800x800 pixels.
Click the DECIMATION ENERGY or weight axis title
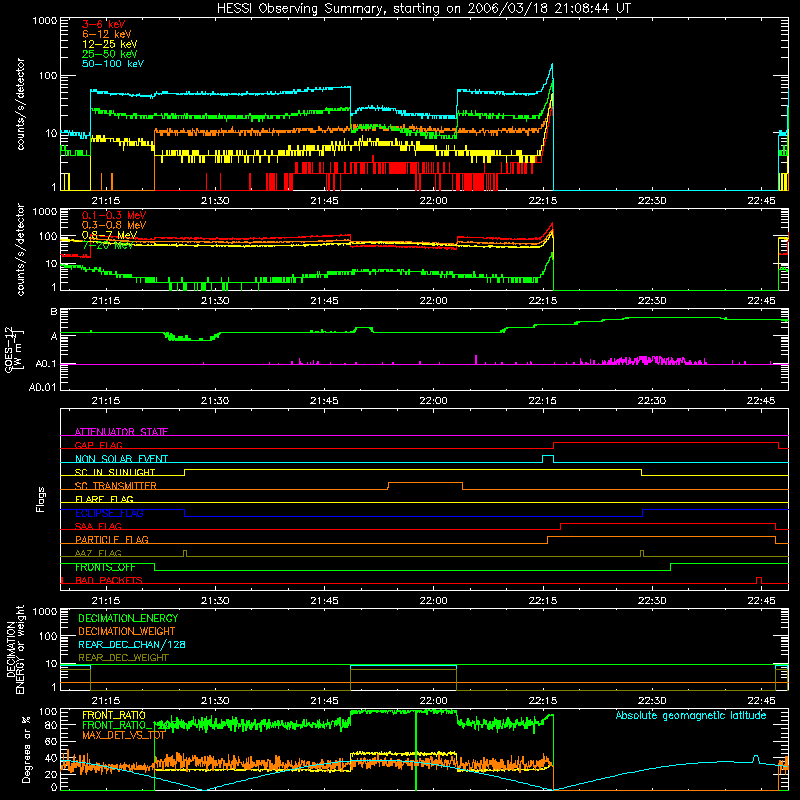coord(15,649)
